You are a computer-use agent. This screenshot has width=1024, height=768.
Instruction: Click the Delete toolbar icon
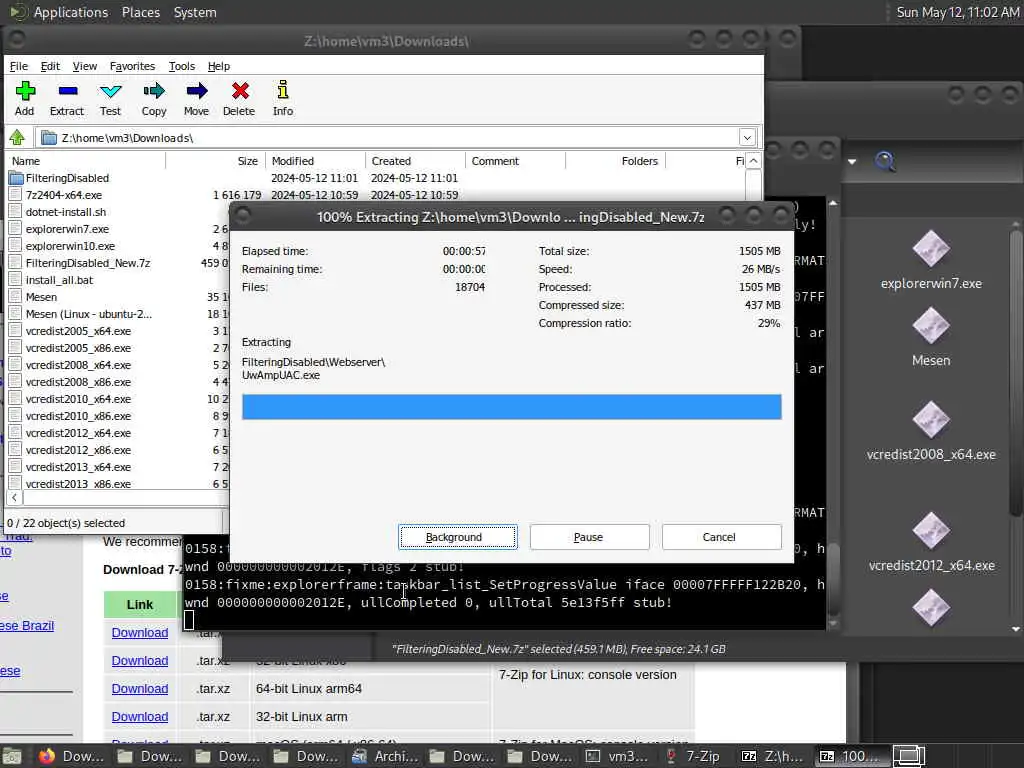click(239, 98)
